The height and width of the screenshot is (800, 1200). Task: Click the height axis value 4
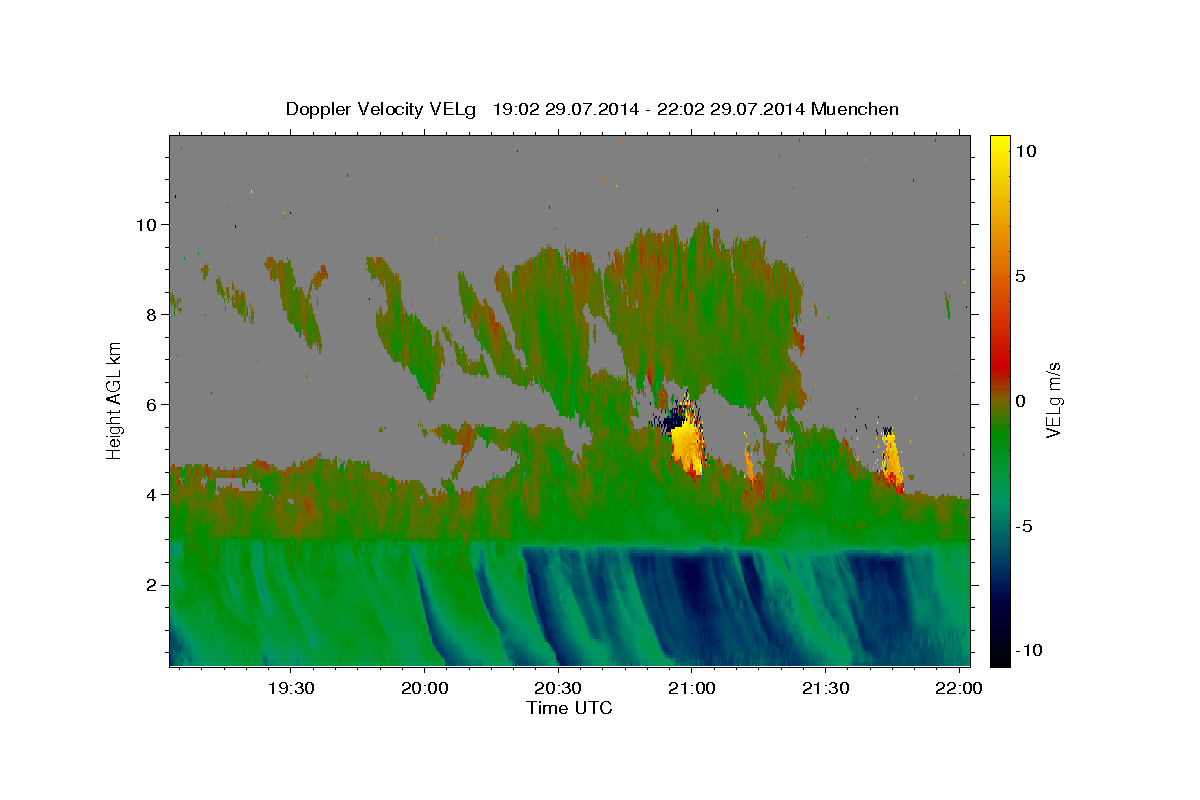152,494
